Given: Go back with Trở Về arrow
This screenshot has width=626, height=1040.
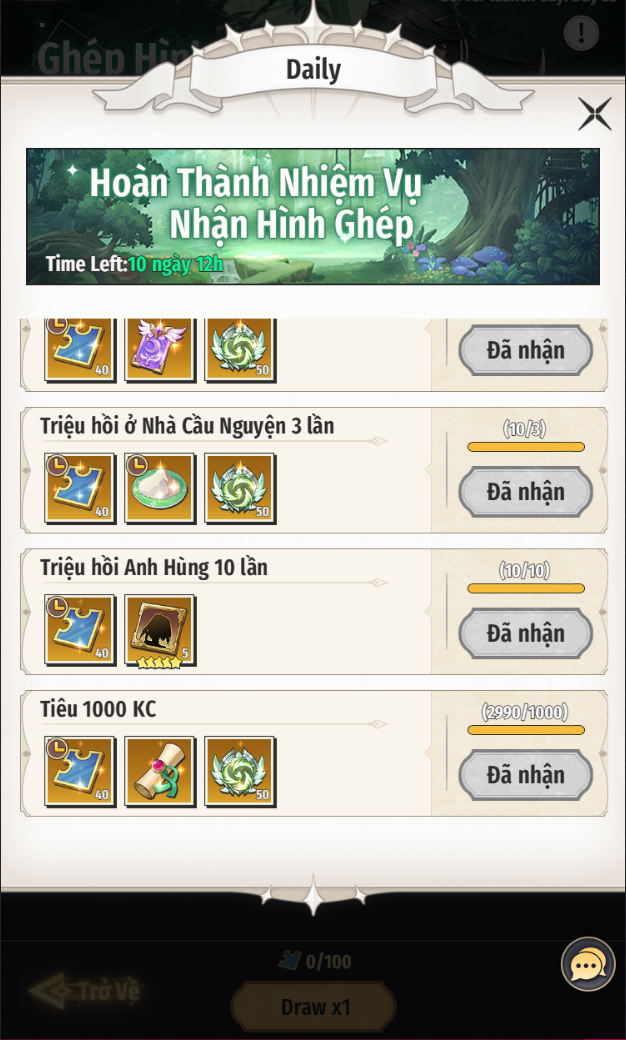Looking at the screenshot, I should [86, 993].
